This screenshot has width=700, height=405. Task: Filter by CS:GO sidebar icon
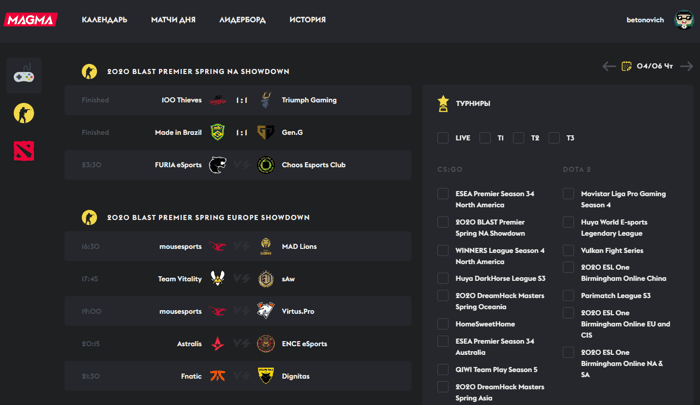click(24, 113)
